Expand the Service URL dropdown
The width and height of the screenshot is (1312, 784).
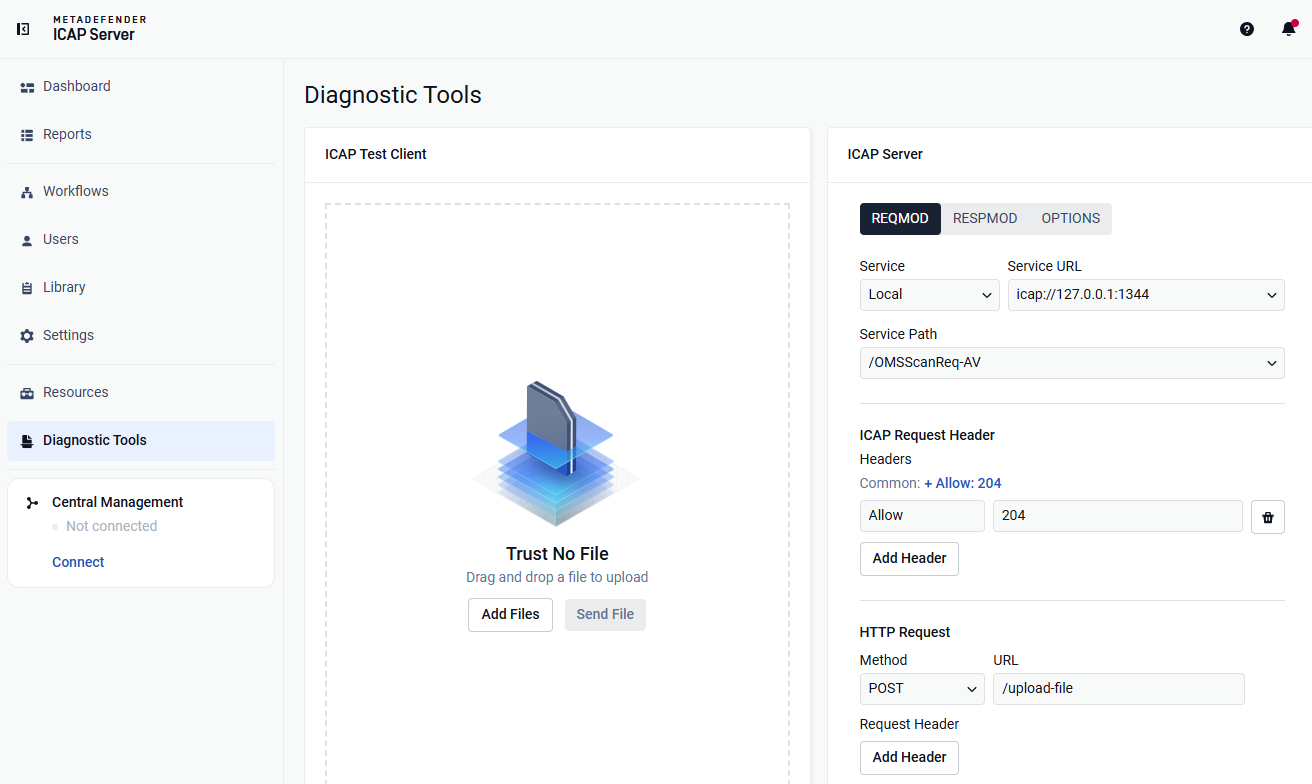tap(1146, 295)
